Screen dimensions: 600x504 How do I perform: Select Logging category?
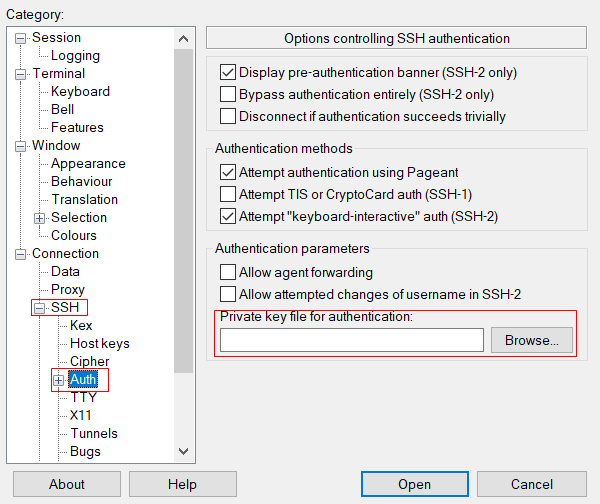pyautogui.click(x=75, y=56)
